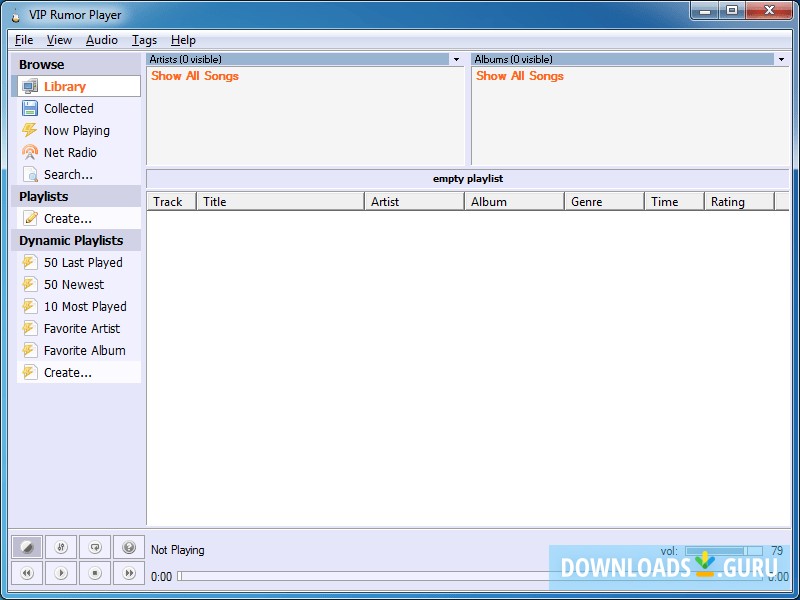Skip to the previous track
Image resolution: width=800 pixels, height=600 pixels.
(x=27, y=573)
